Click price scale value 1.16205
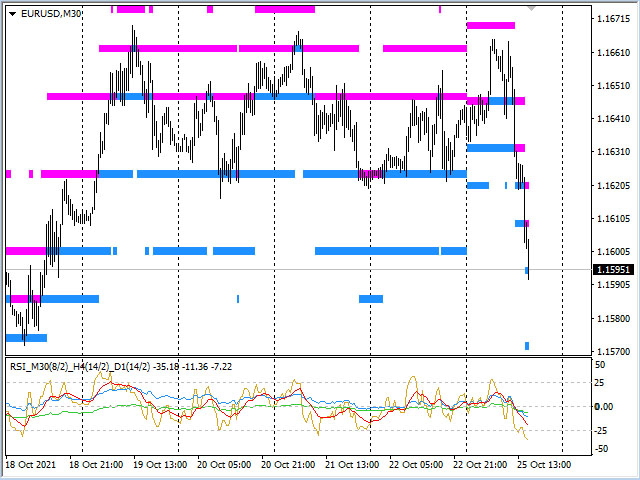This screenshot has width=640, height=480. click(x=613, y=186)
